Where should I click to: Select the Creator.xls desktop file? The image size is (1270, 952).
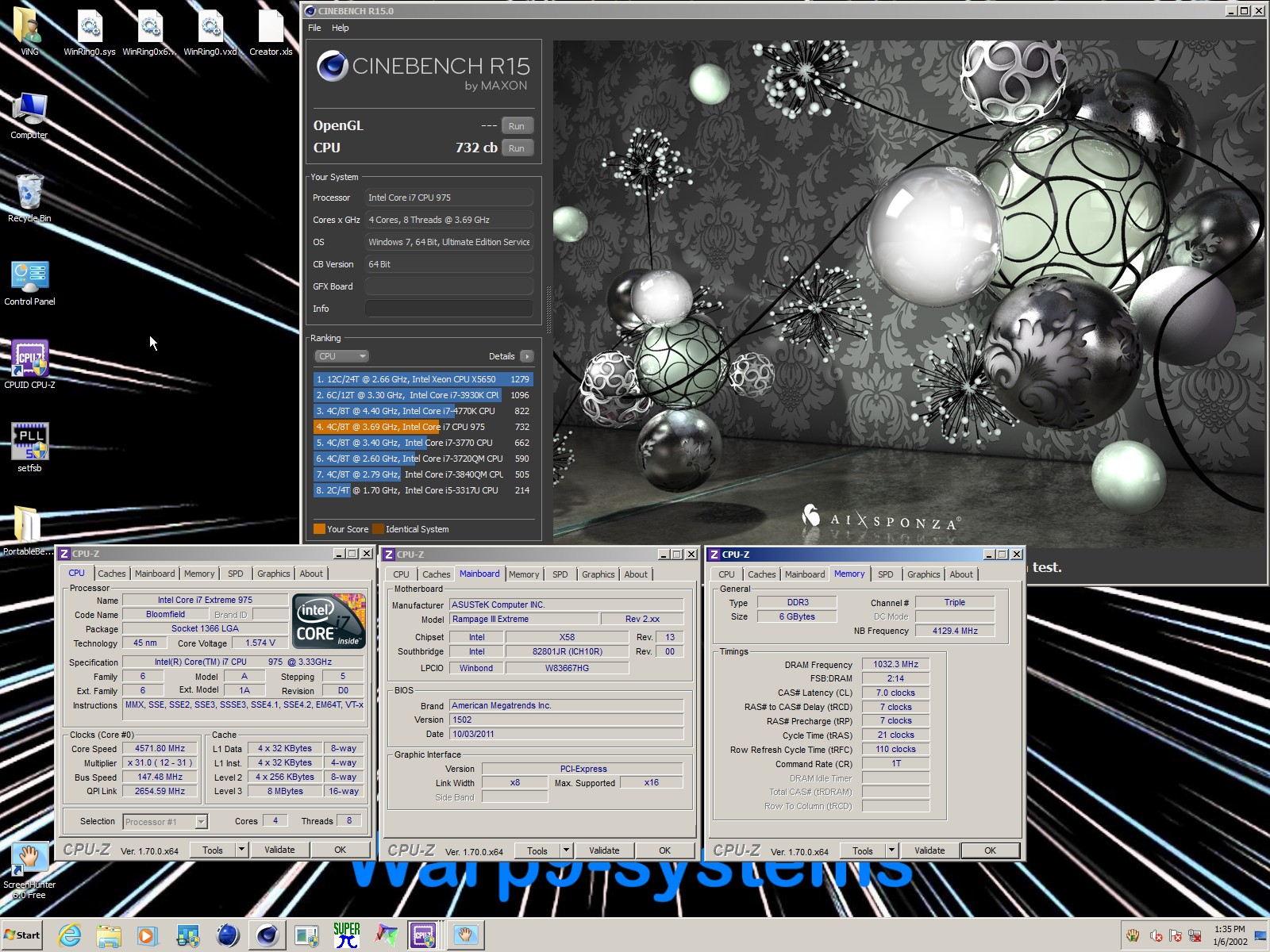(271, 32)
